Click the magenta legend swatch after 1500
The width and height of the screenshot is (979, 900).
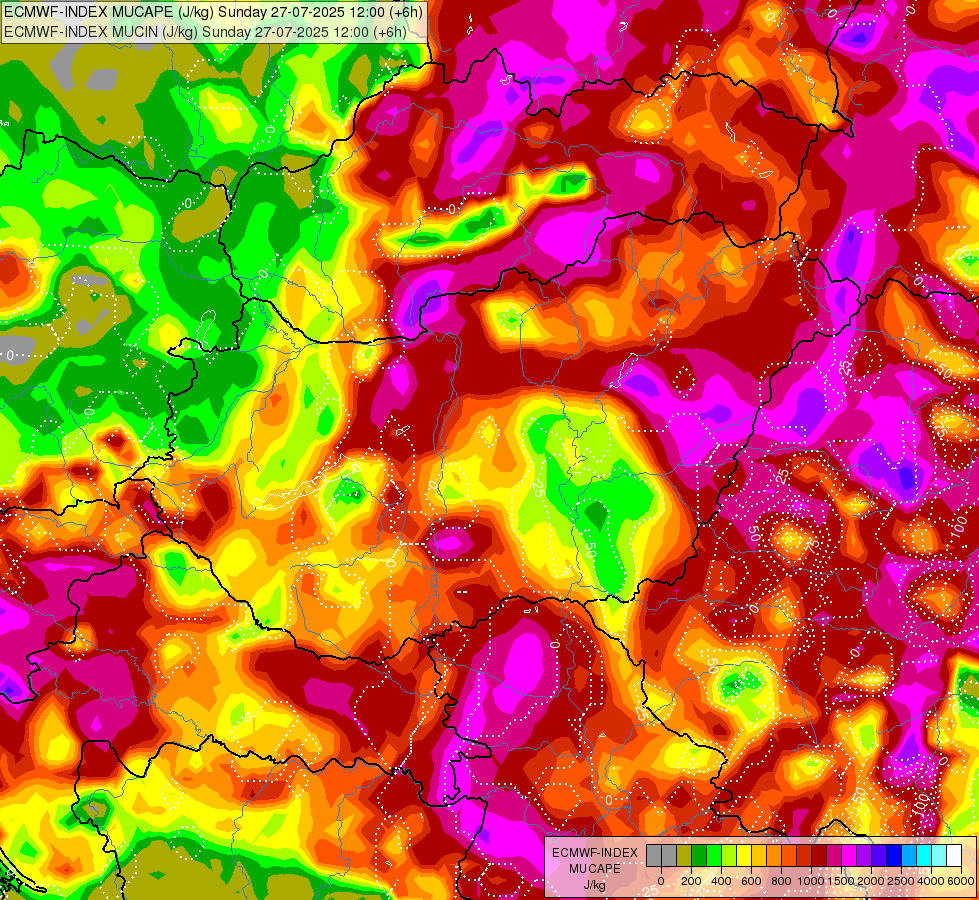coord(849,856)
